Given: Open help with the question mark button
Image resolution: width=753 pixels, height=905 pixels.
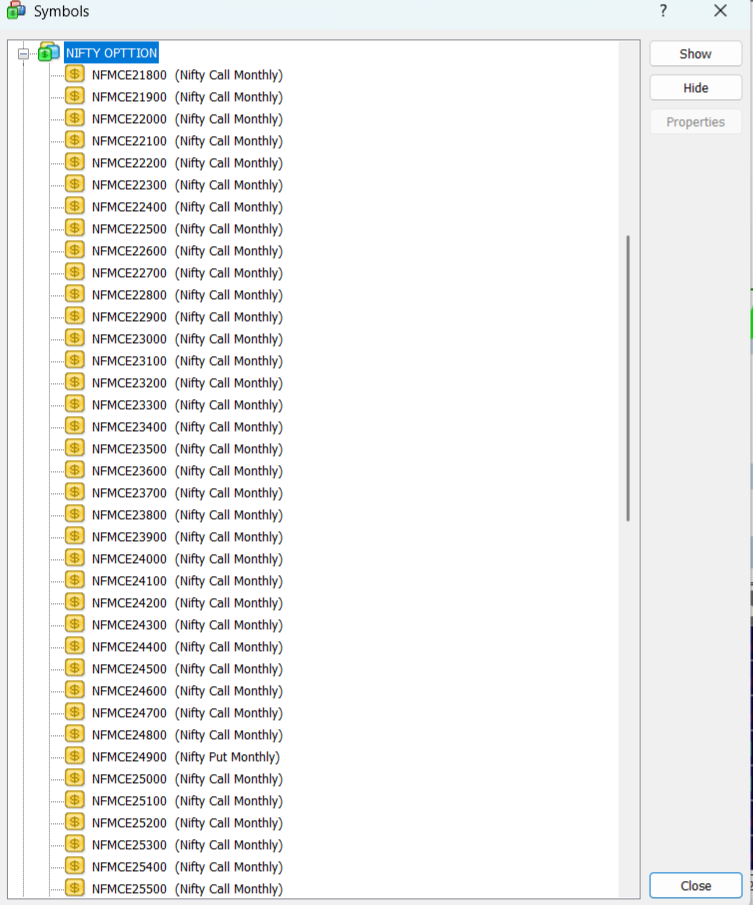Looking at the screenshot, I should click(663, 11).
